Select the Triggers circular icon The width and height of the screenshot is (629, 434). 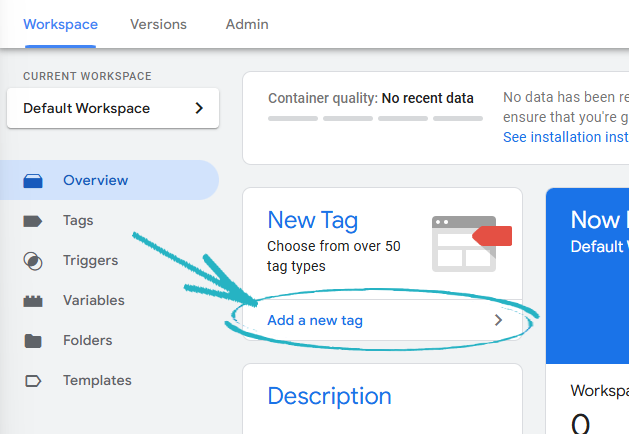point(33,261)
